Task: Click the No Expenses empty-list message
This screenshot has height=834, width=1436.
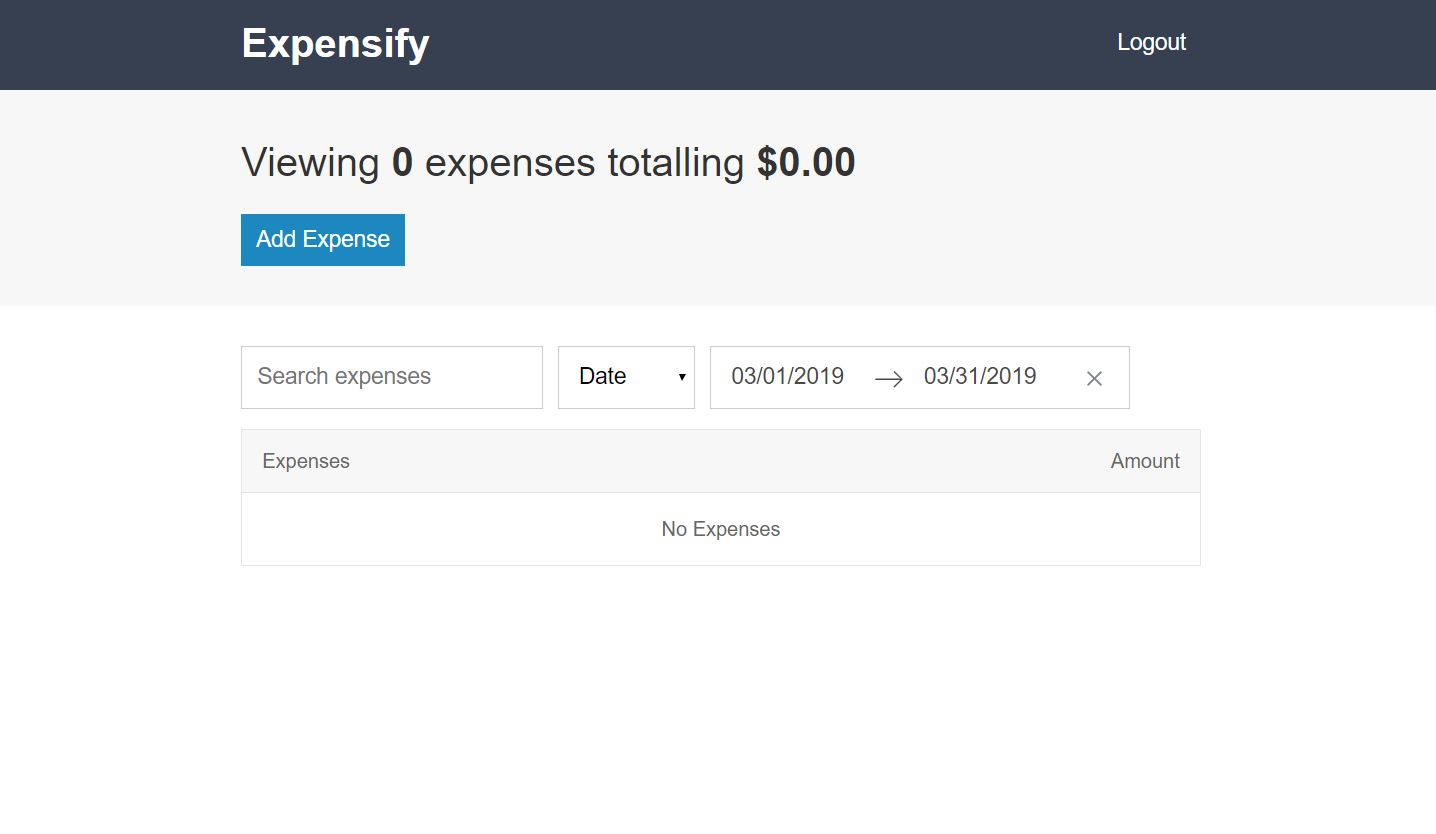Action: [720, 529]
